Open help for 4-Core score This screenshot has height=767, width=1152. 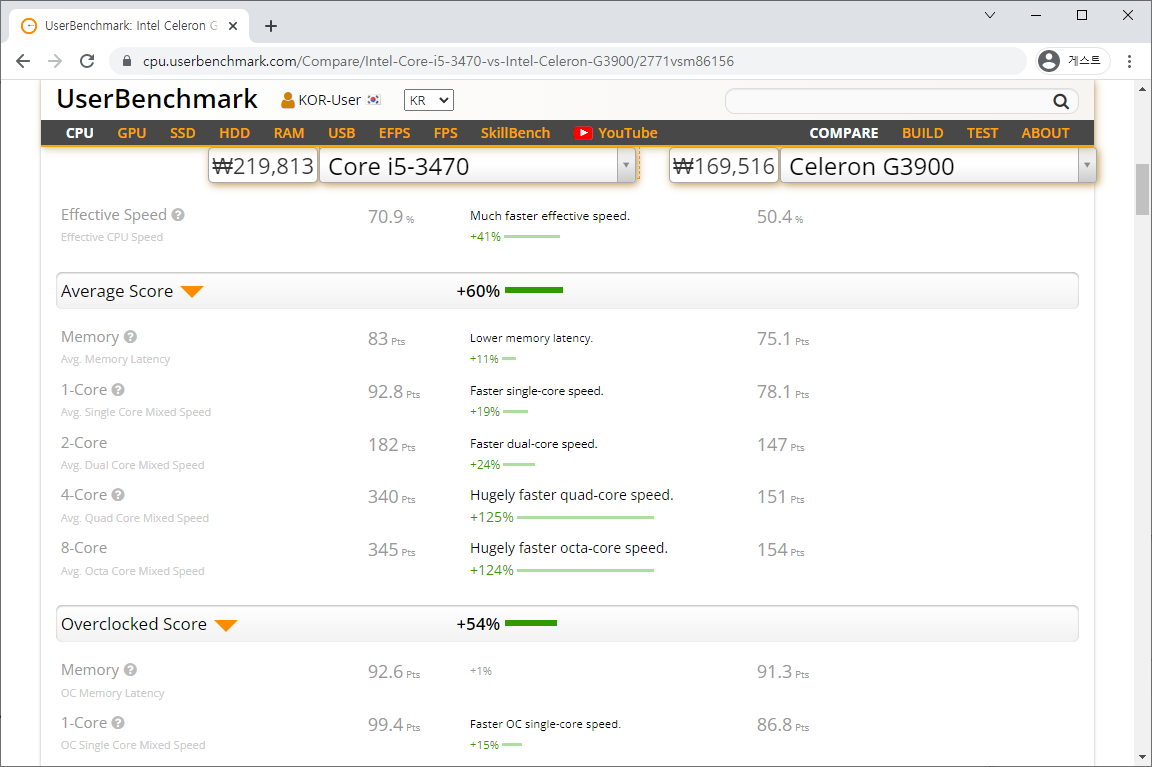tap(118, 494)
